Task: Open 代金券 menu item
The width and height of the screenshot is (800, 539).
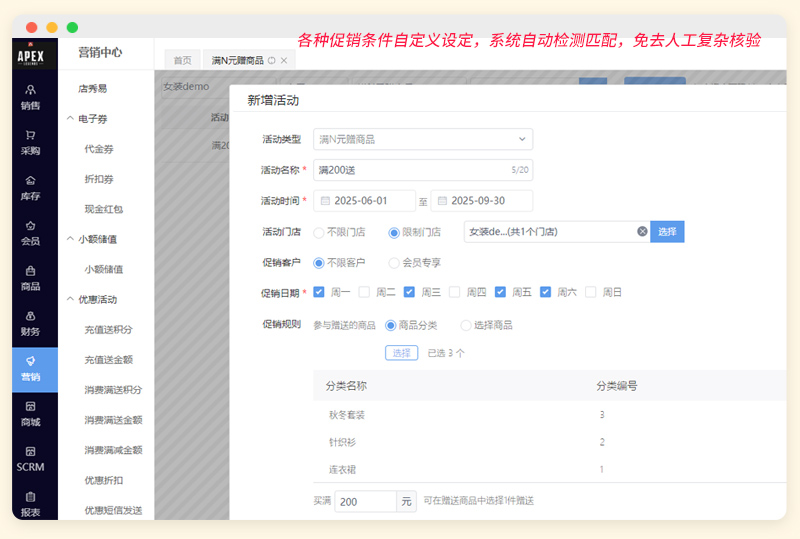Action: coord(98,149)
